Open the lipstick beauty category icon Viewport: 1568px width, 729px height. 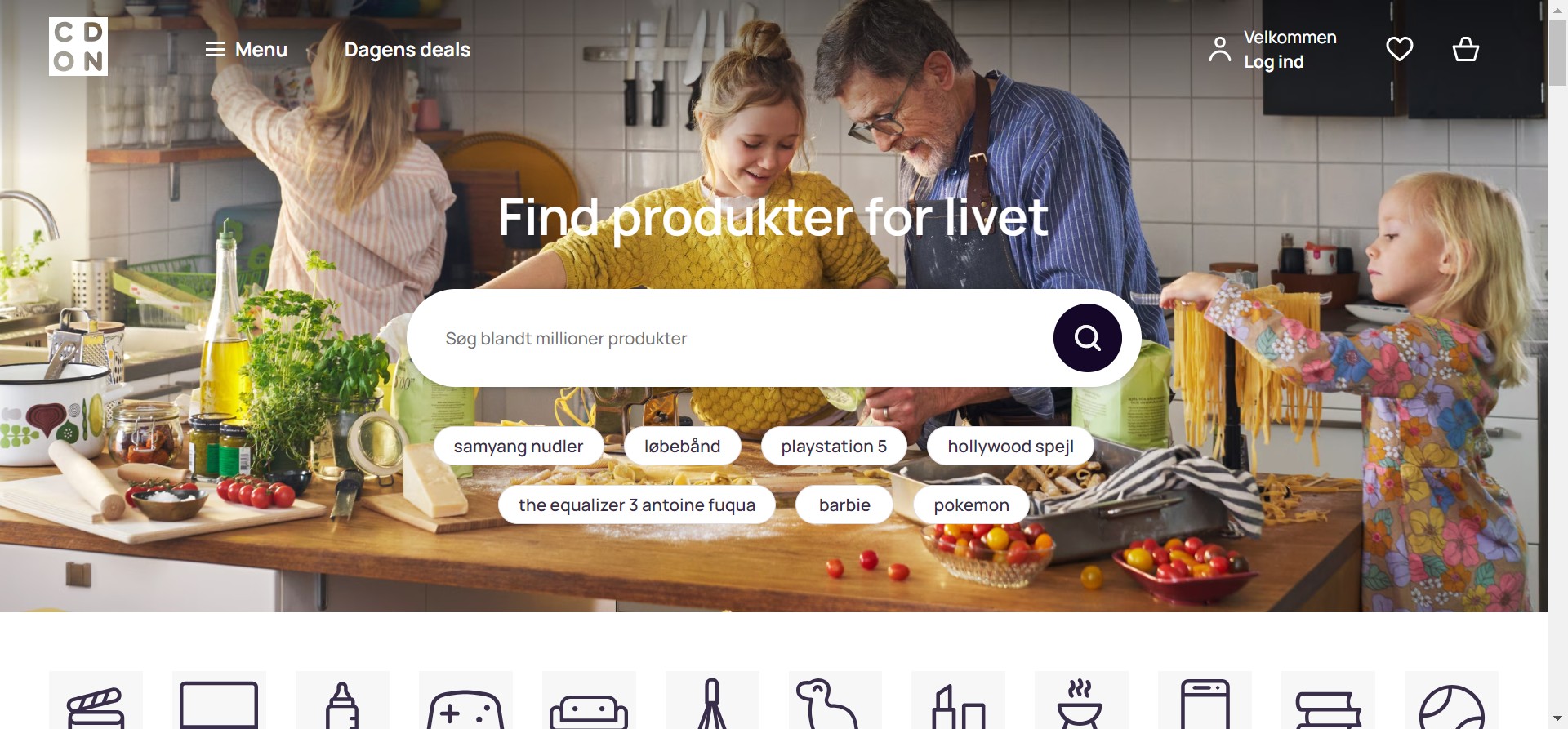[958, 700]
